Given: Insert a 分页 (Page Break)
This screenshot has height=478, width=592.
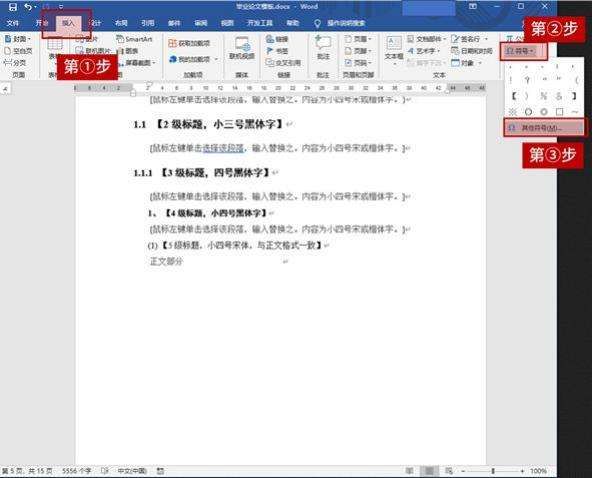Looking at the screenshot, I should (15, 63).
